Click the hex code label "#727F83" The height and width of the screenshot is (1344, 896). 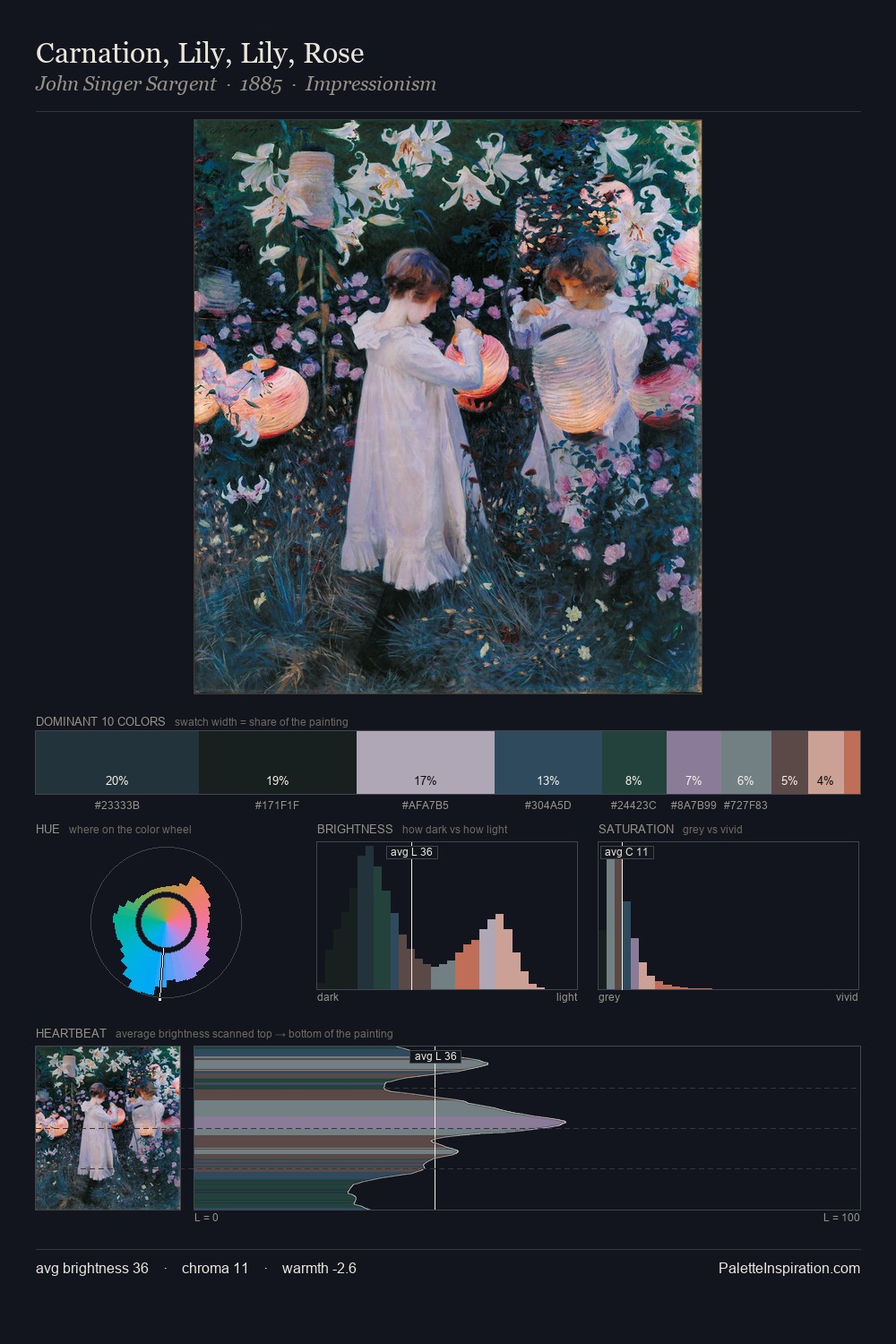(x=745, y=806)
